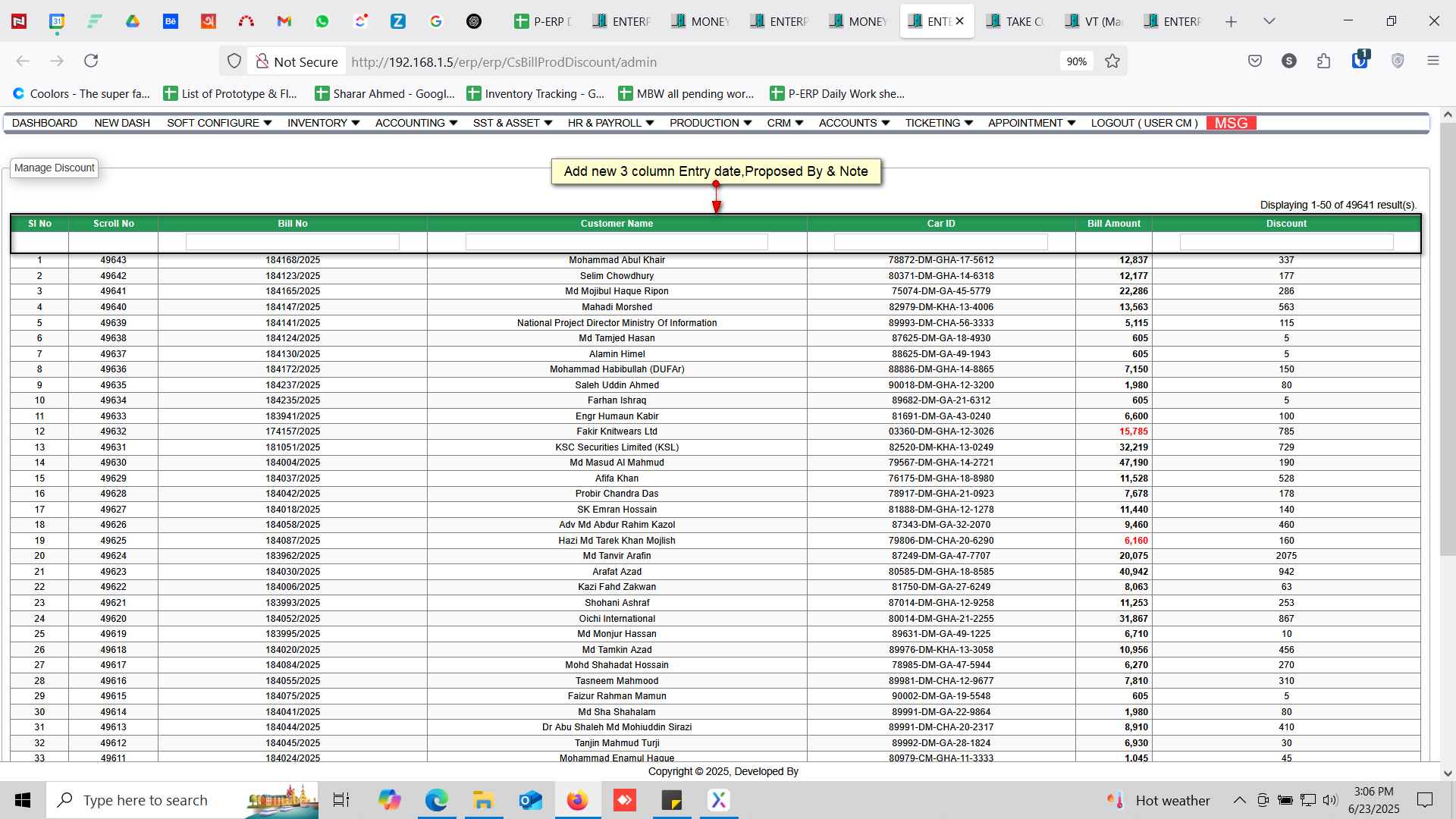Switch to the TAKE C browser tab
This screenshot has width=1456, height=819.
coord(1016,21)
